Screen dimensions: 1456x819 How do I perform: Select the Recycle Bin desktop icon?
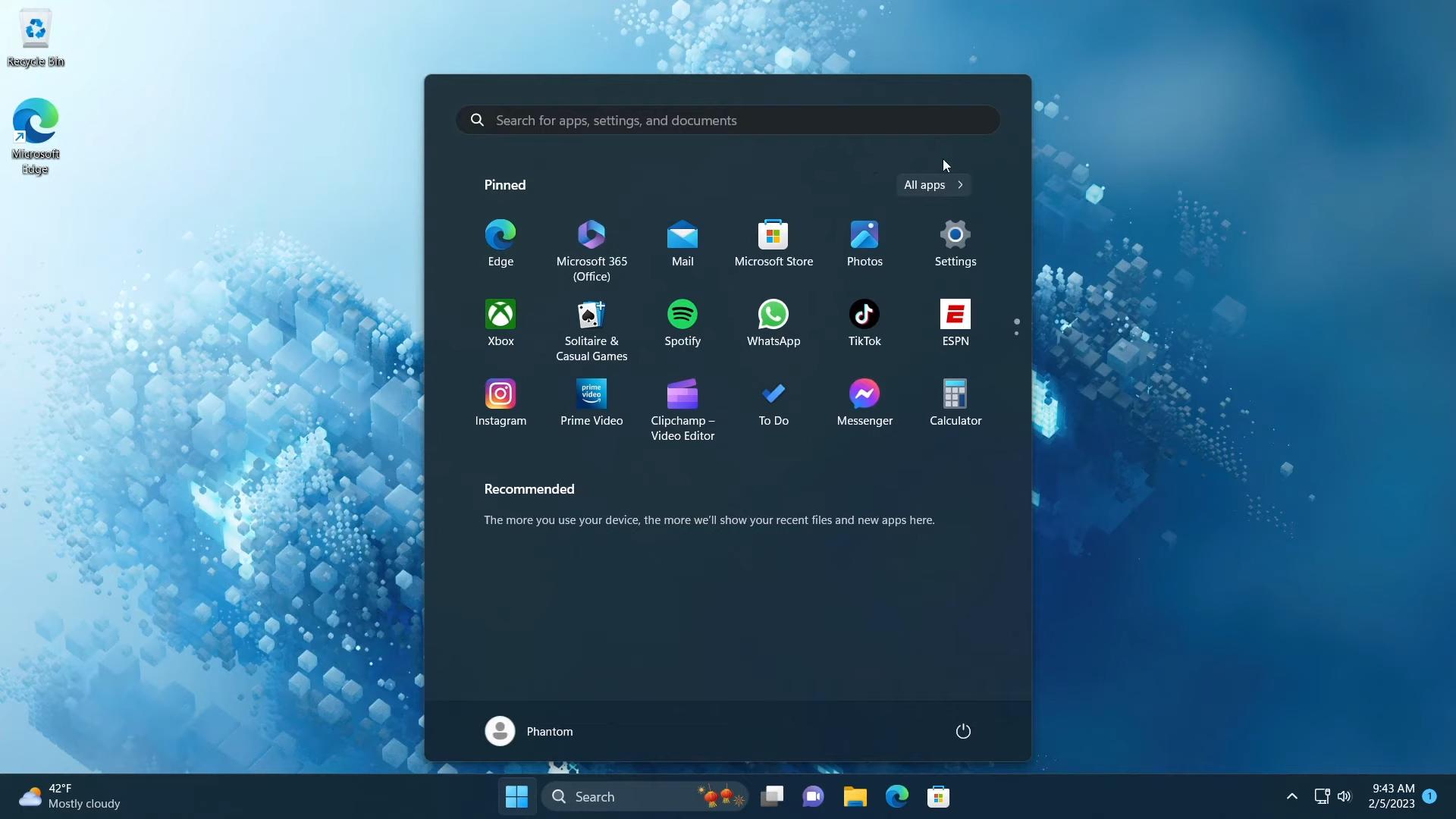click(x=36, y=38)
